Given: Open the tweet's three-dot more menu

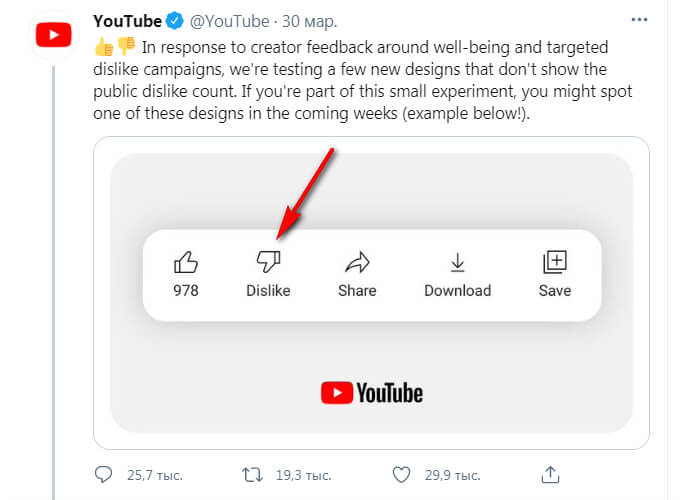Looking at the screenshot, I should (x=640, y=21).
